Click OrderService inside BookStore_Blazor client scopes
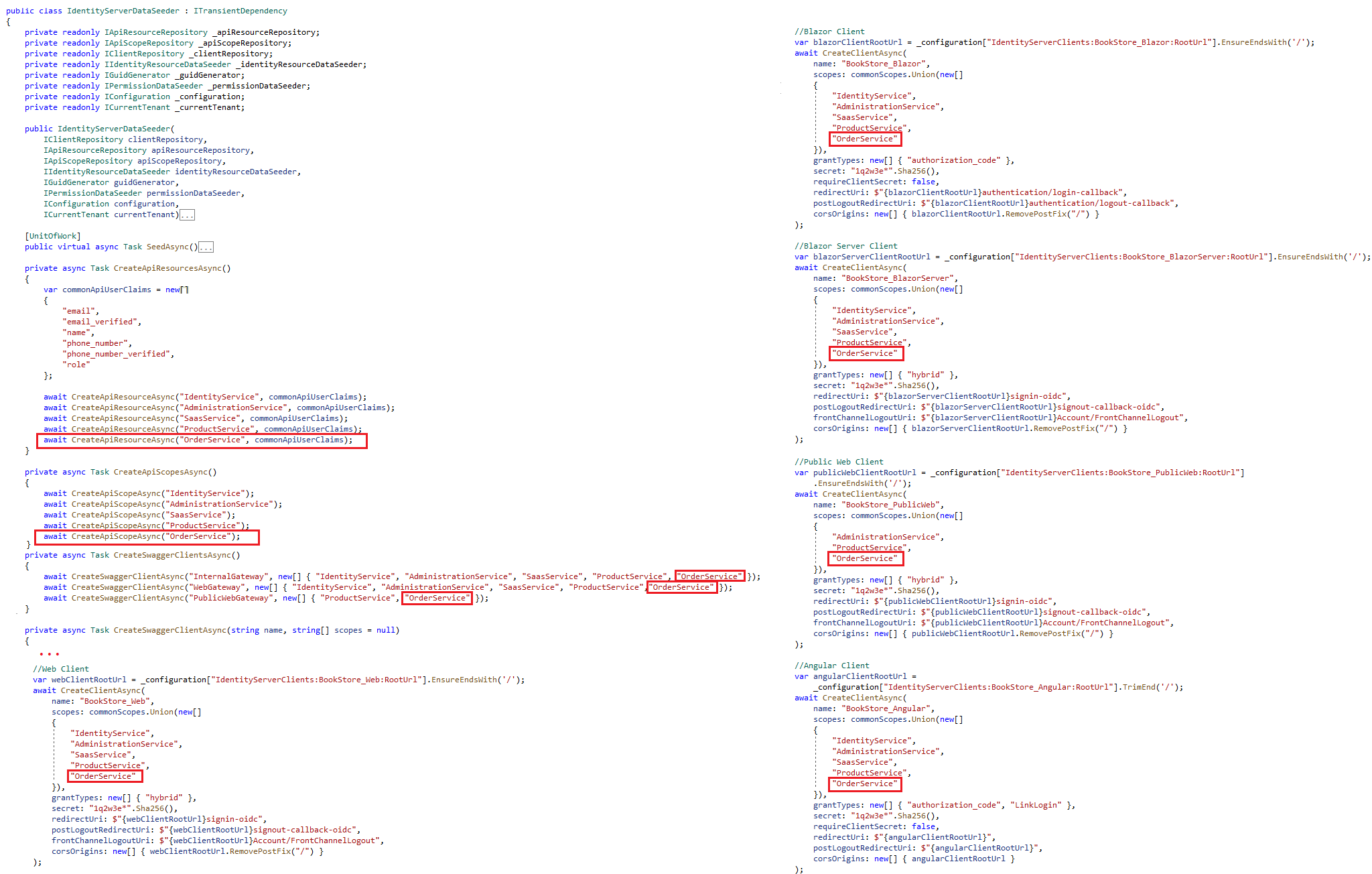This screenshot has height=874, width=1372. click(865, 139)
